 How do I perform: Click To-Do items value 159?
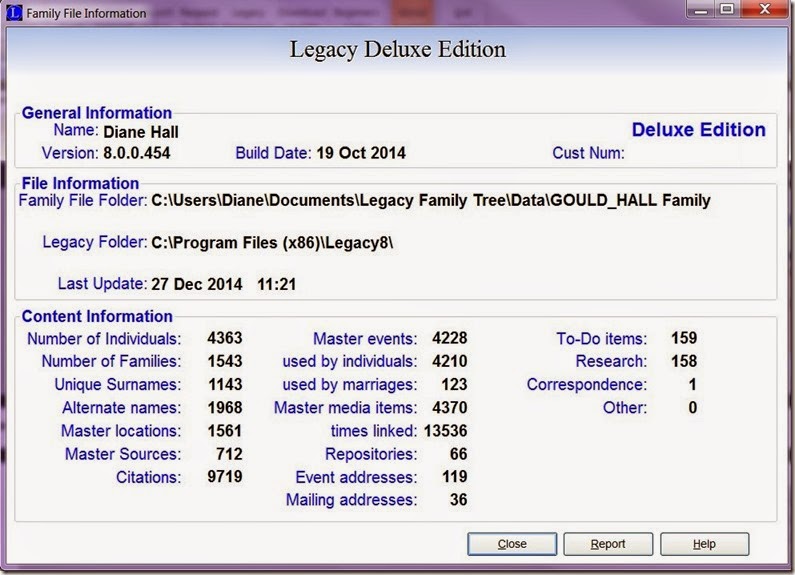[684, 338]
